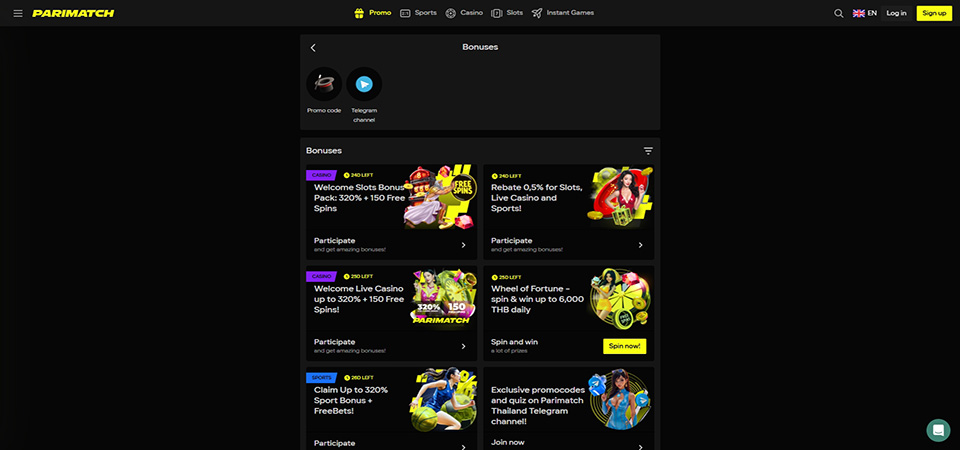Click Live Casino 320% Parimatch image
Image resolution: width=960 pixels, height=450 pixels.
(x=441, y=297)
